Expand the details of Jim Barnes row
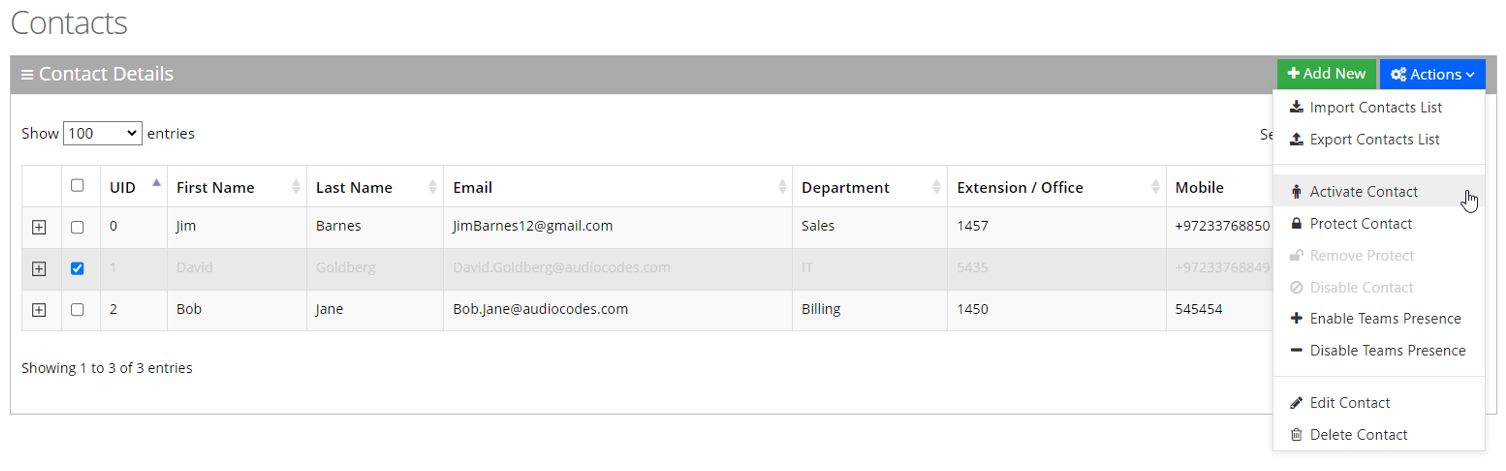This screenshot has width=1506, height=471. [x=39, y=227]
